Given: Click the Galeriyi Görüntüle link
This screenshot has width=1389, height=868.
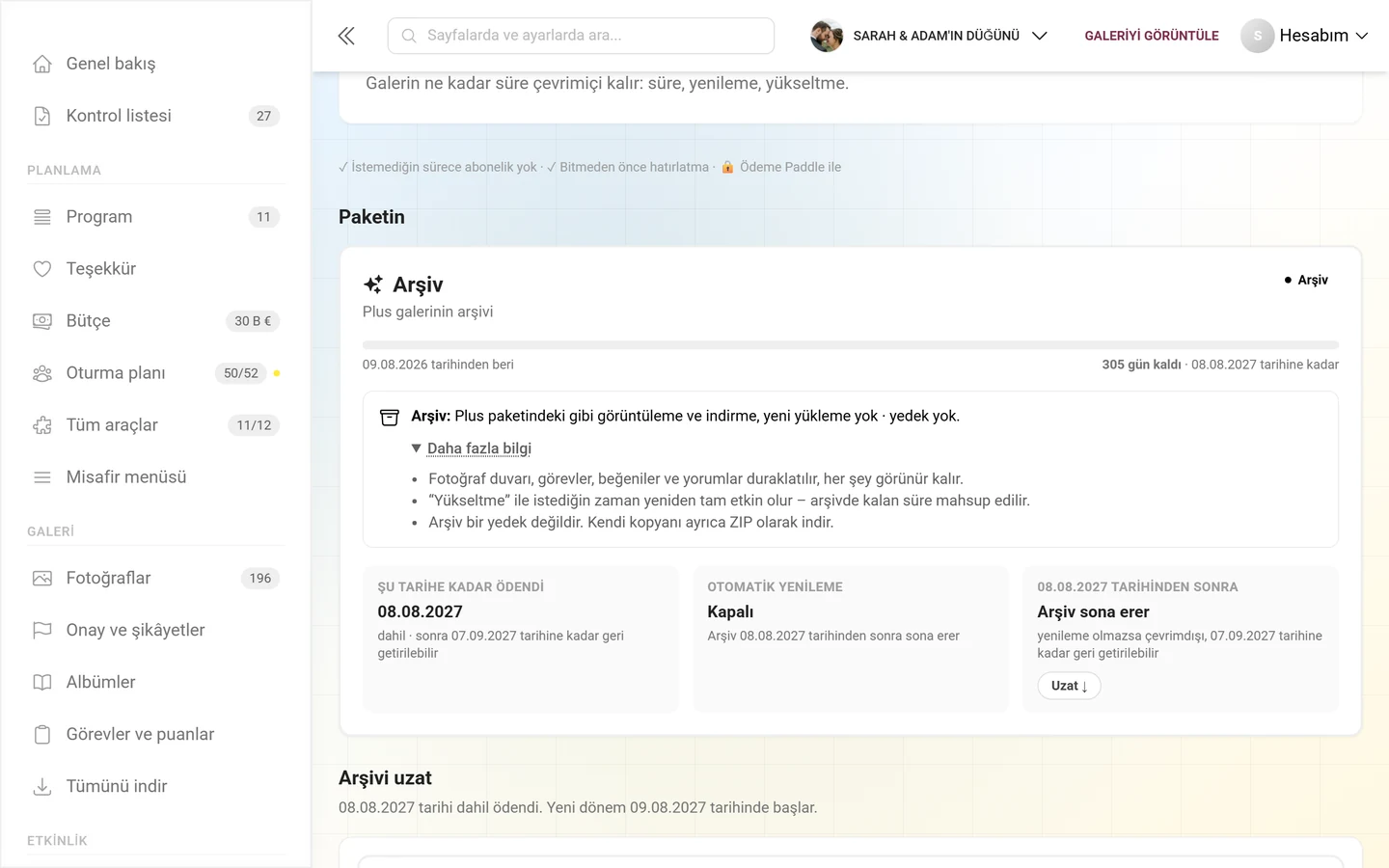Looking at the screenshot, I should (1152, 36).
